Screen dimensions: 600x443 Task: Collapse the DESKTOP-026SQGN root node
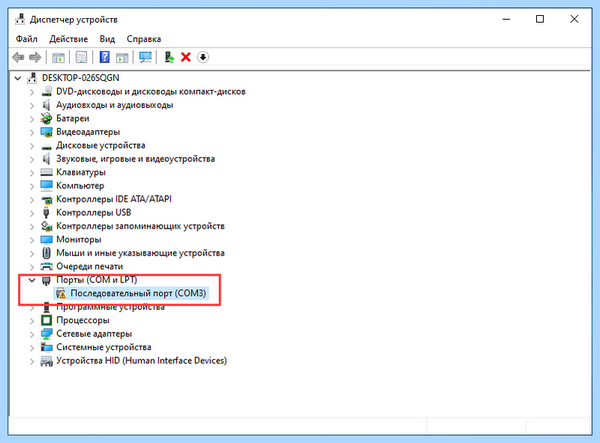coord(18,78)
